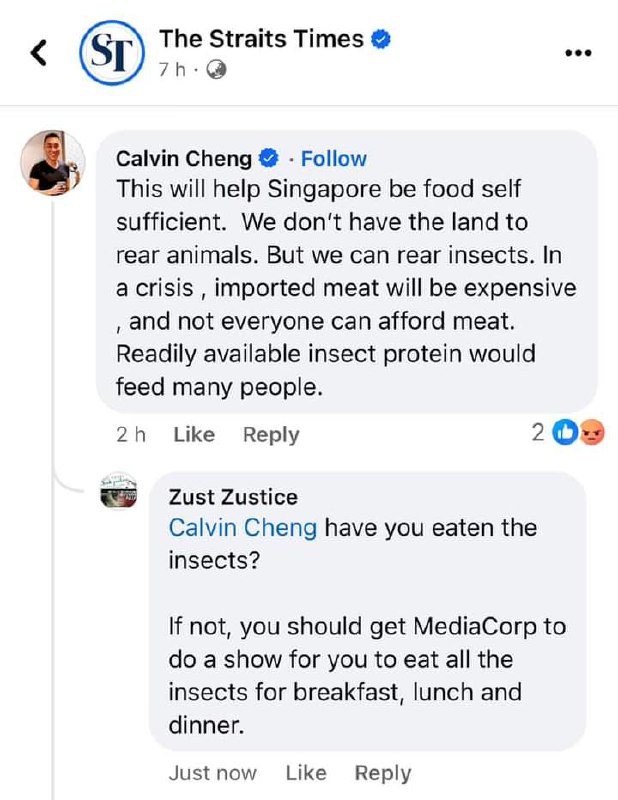Tap the back arrow icon
Screen dimensions: 618x800
(39, 52)
